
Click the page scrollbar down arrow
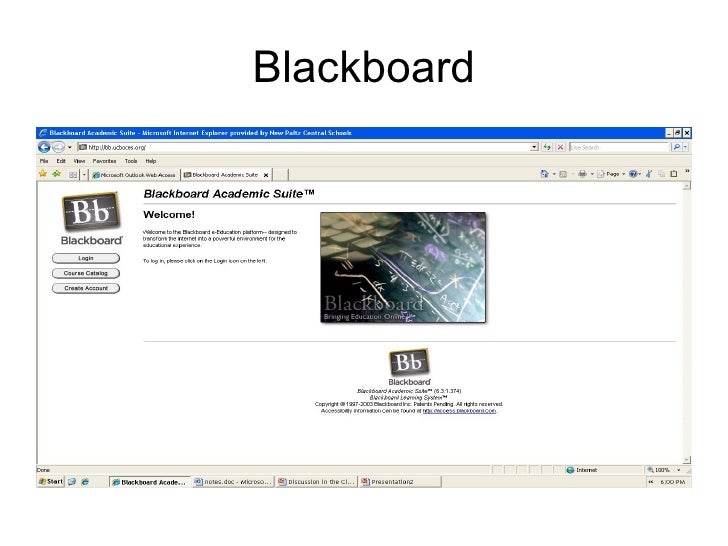(687, 460)
